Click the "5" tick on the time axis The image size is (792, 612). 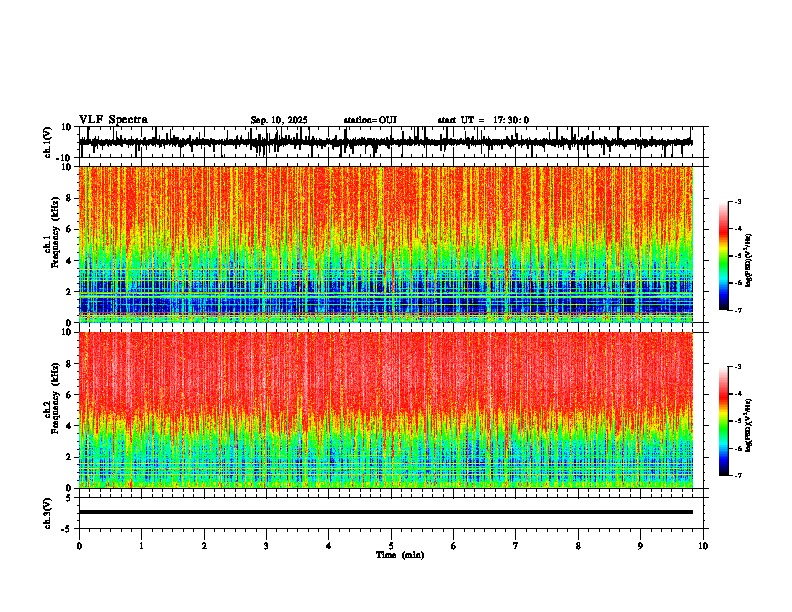pos(391,546)
